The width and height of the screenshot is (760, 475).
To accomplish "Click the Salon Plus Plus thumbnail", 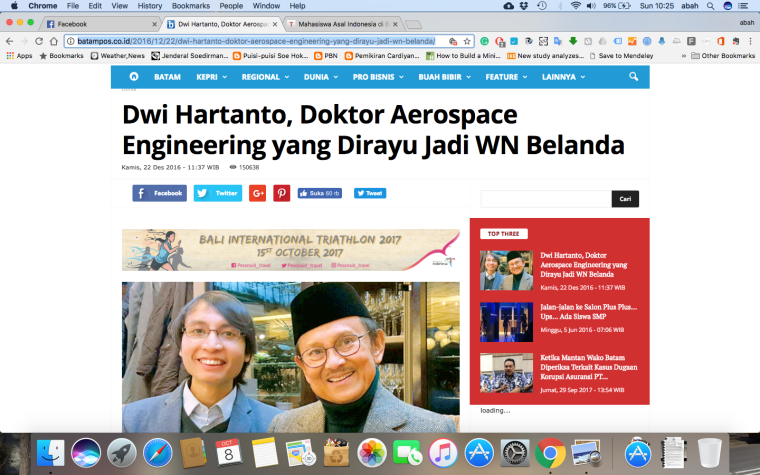I will coord(507,322).
